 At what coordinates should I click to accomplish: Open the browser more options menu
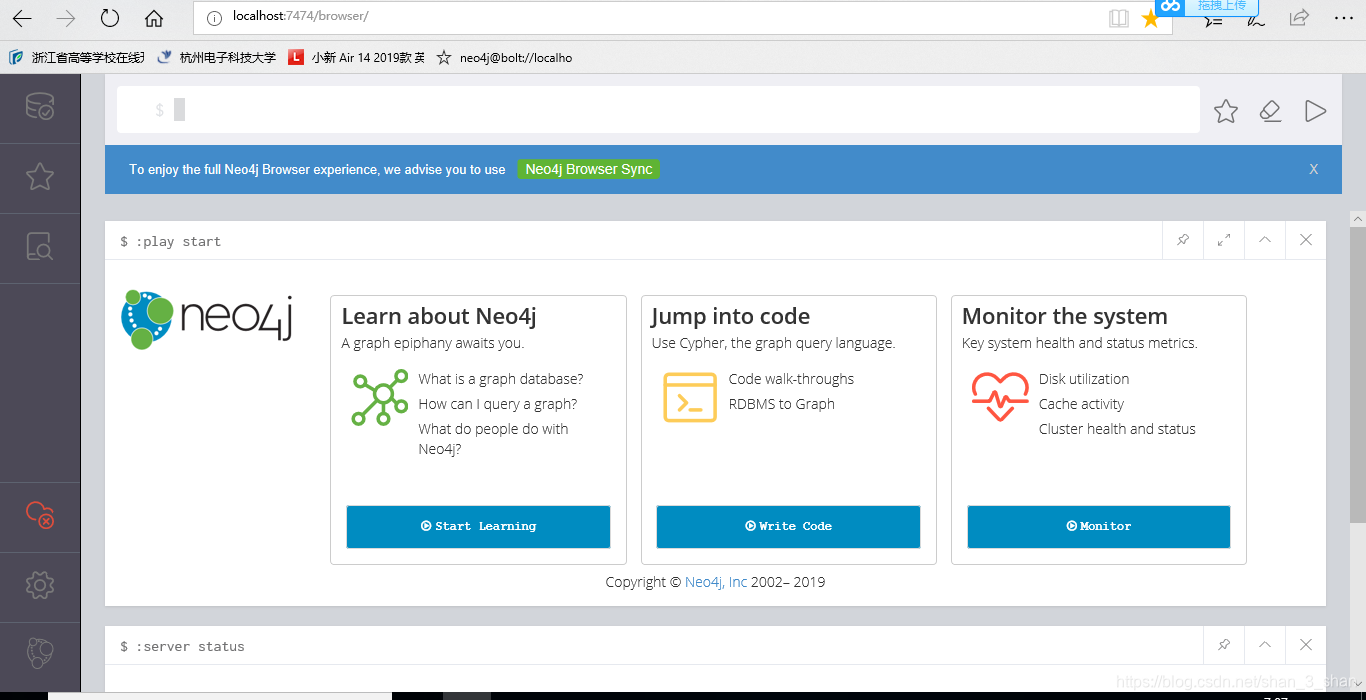(x=1344, y=18)
